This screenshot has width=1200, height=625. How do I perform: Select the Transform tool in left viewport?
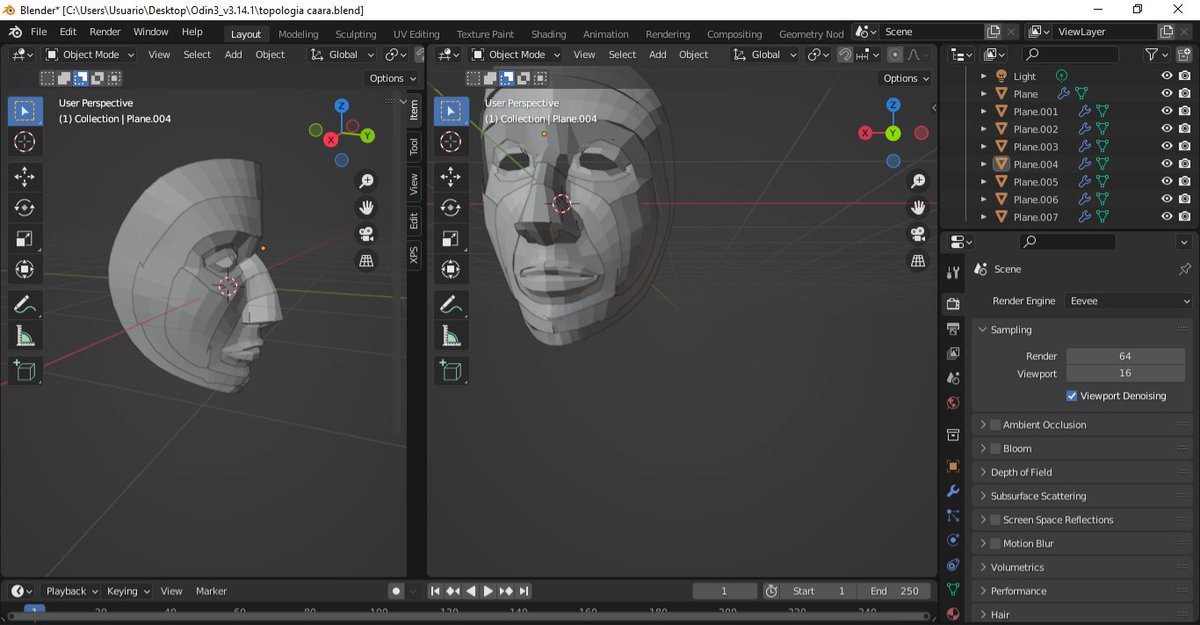pyautogui.click(x=25, y=269)
